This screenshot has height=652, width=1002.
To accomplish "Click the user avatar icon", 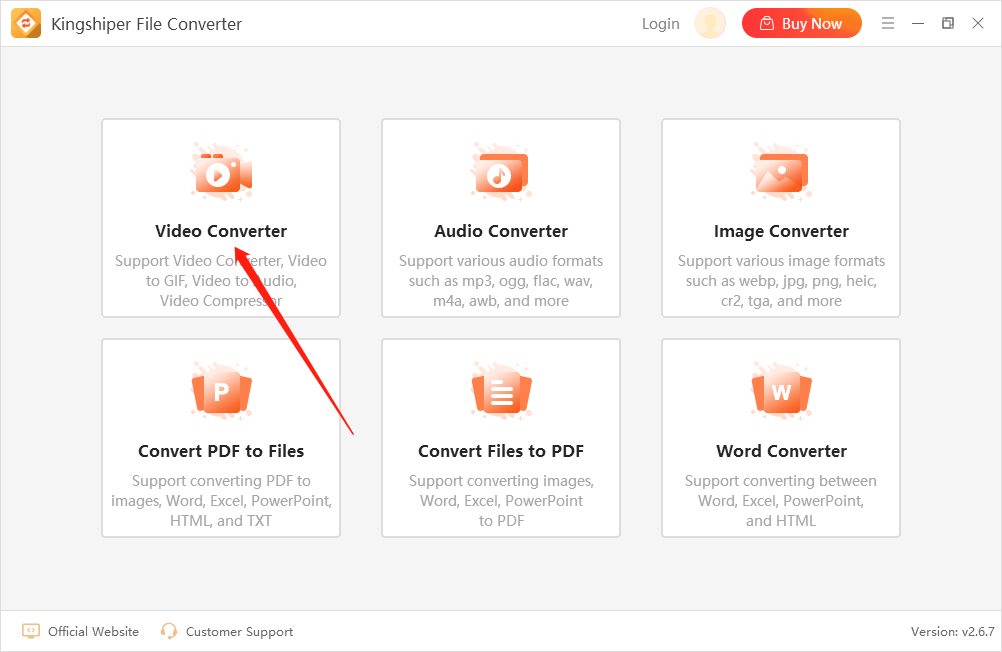I will 710,24.
